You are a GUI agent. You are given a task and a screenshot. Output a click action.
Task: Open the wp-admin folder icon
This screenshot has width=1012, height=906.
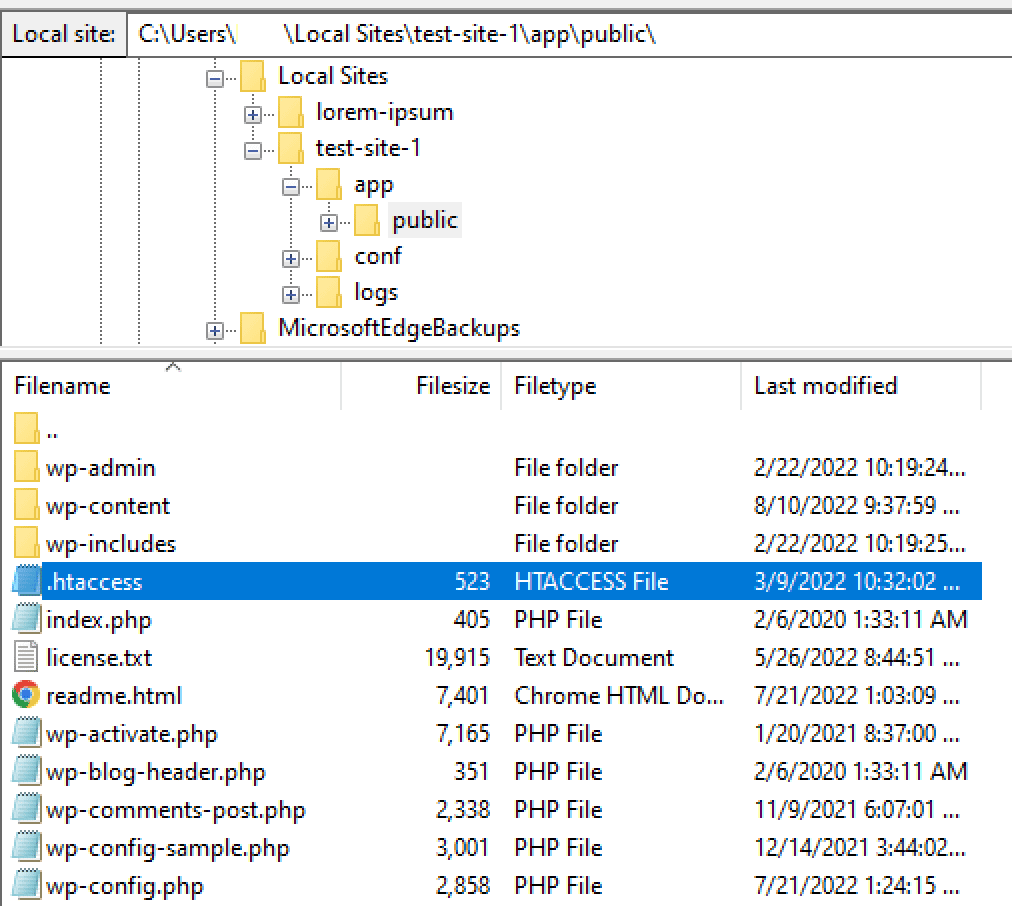tap(24, 467)
